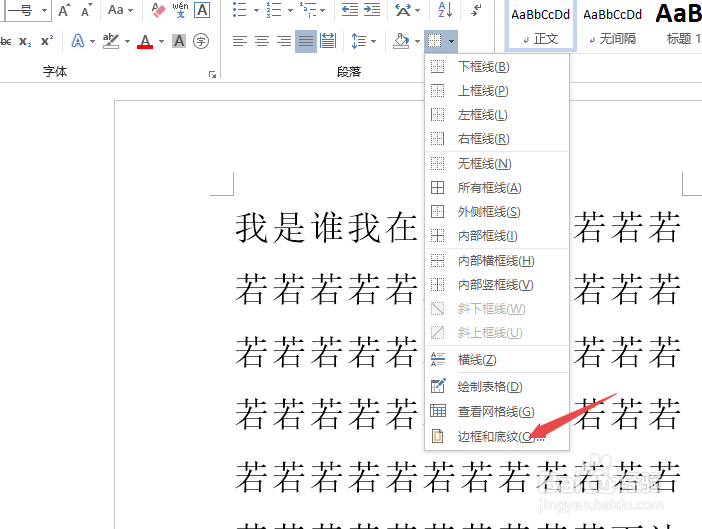
Task: Choose 下框线(B) bottom border
Action: [x=497, y=67]
